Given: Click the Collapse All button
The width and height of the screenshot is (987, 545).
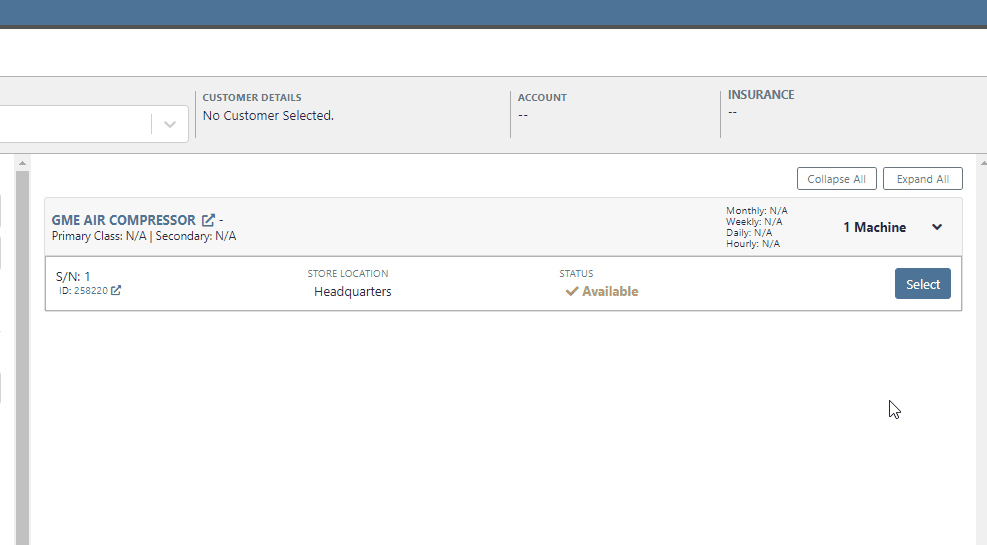Looking at the screenshot, I should pos(837,179).
